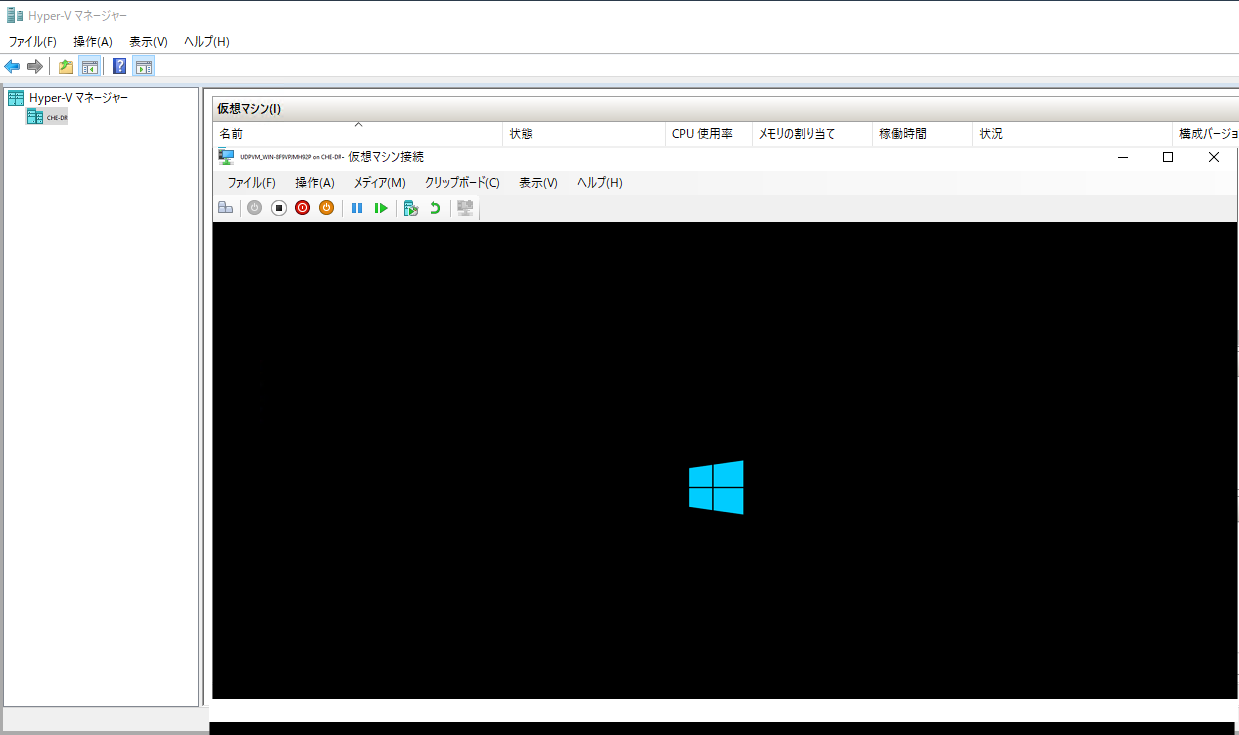Click the Up one level folder icon
1239x735 pixels.
[x=66, y=67]
